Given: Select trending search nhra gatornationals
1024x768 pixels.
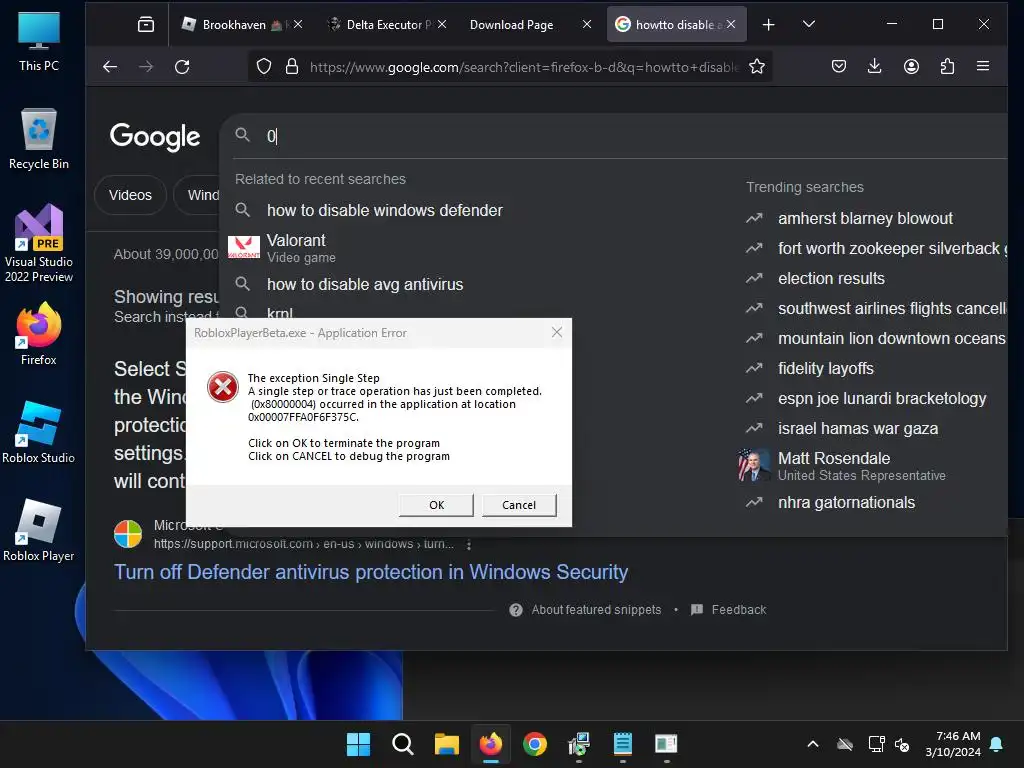Looking at the screenshot, I should coord(846,503).
